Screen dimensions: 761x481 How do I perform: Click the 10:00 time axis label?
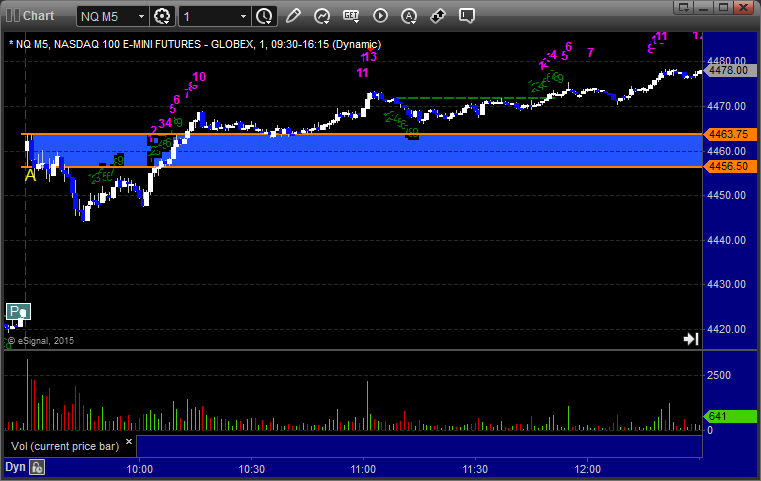tap(140, 469)
